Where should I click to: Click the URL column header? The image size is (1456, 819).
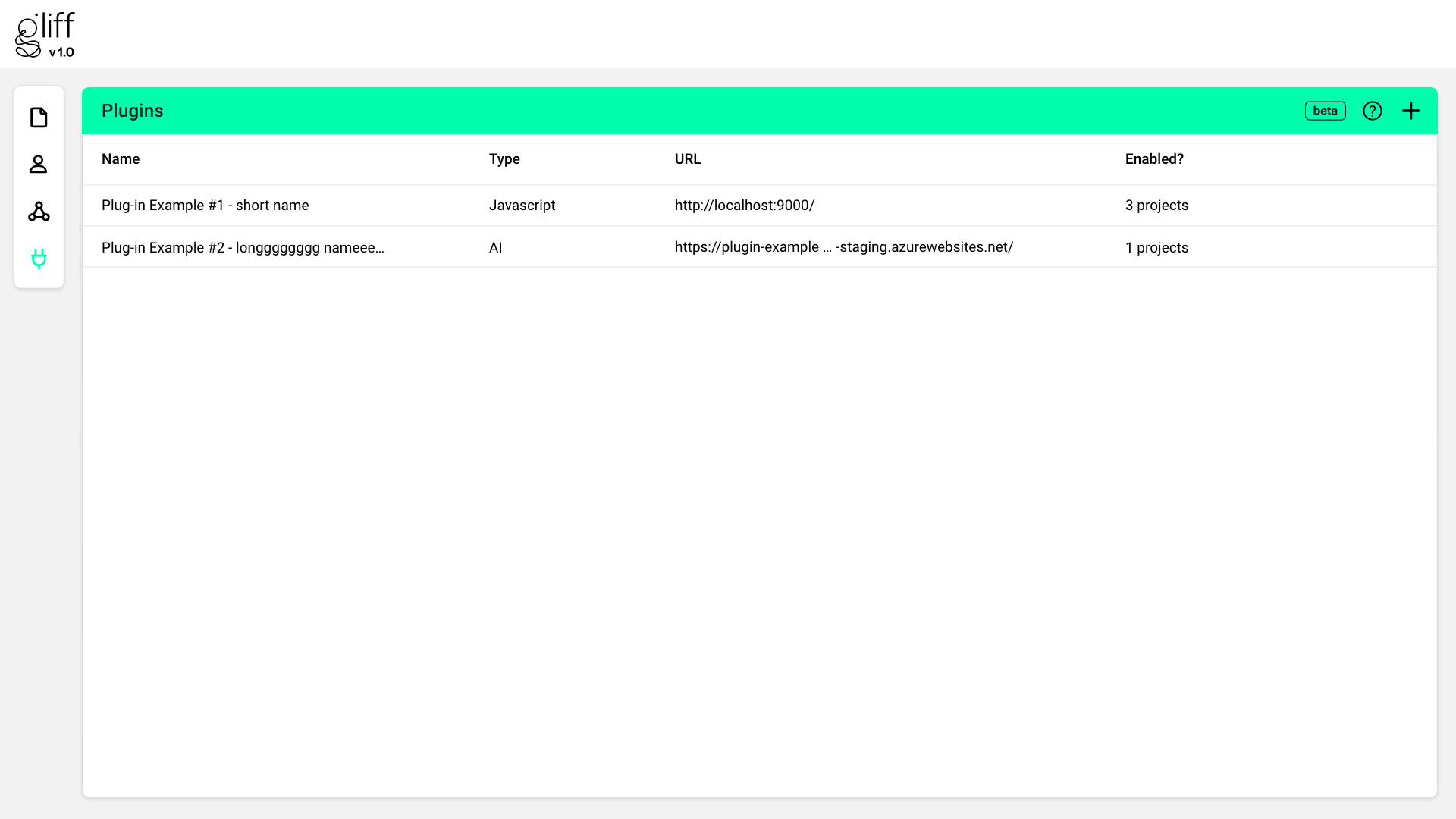point(688,159)
